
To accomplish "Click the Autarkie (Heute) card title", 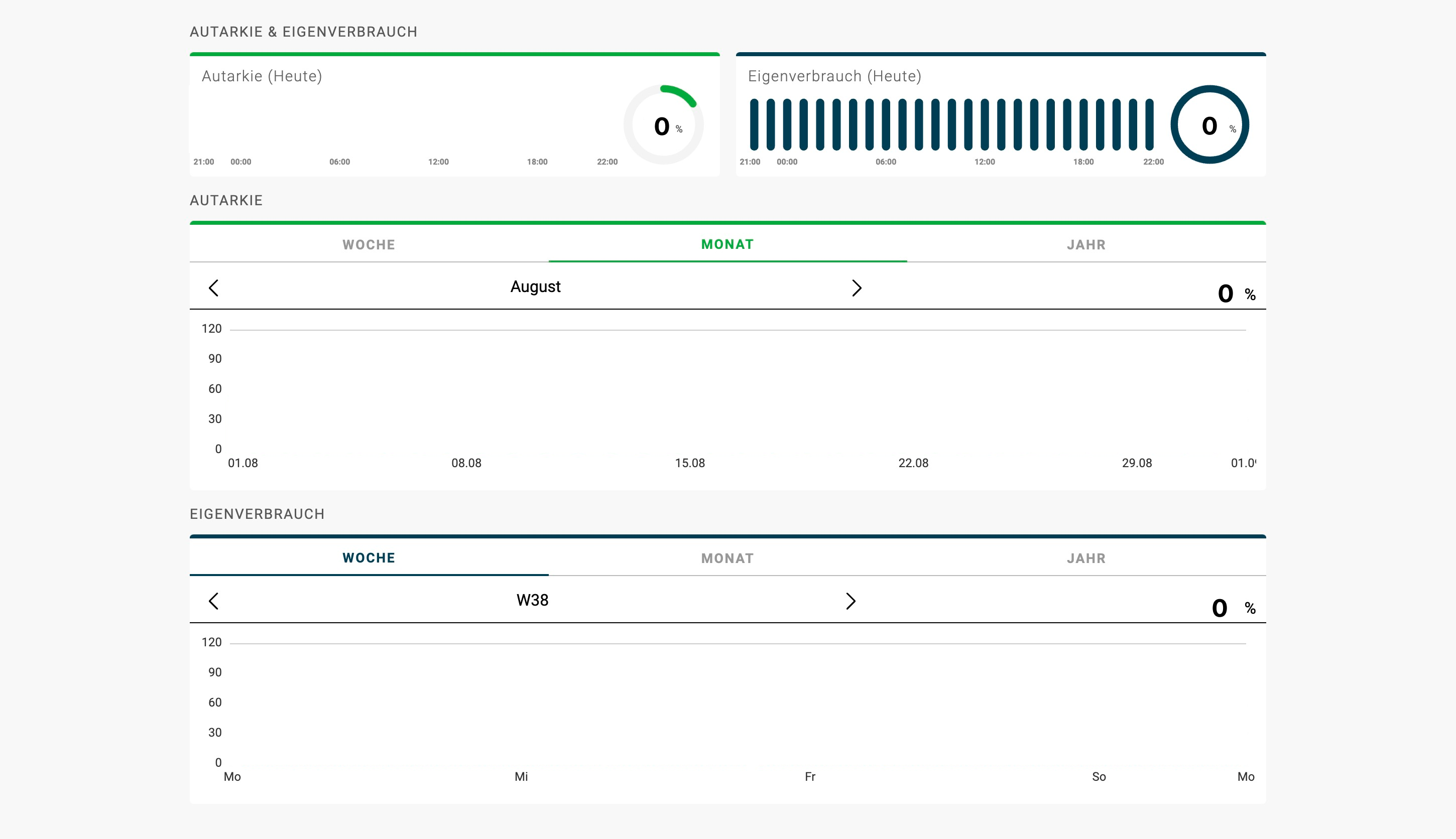I will 262,76.
